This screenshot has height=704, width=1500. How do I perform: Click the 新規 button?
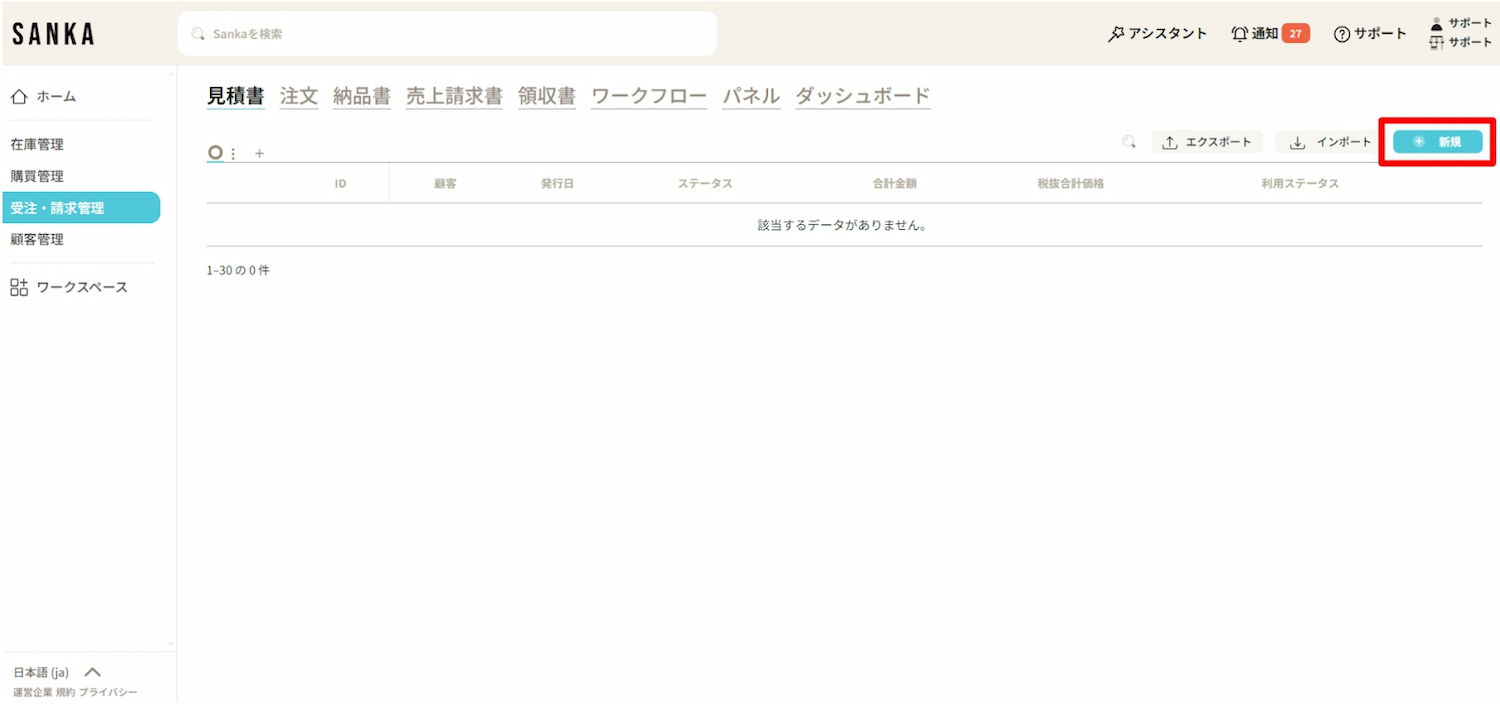[x=1438, y=142]
